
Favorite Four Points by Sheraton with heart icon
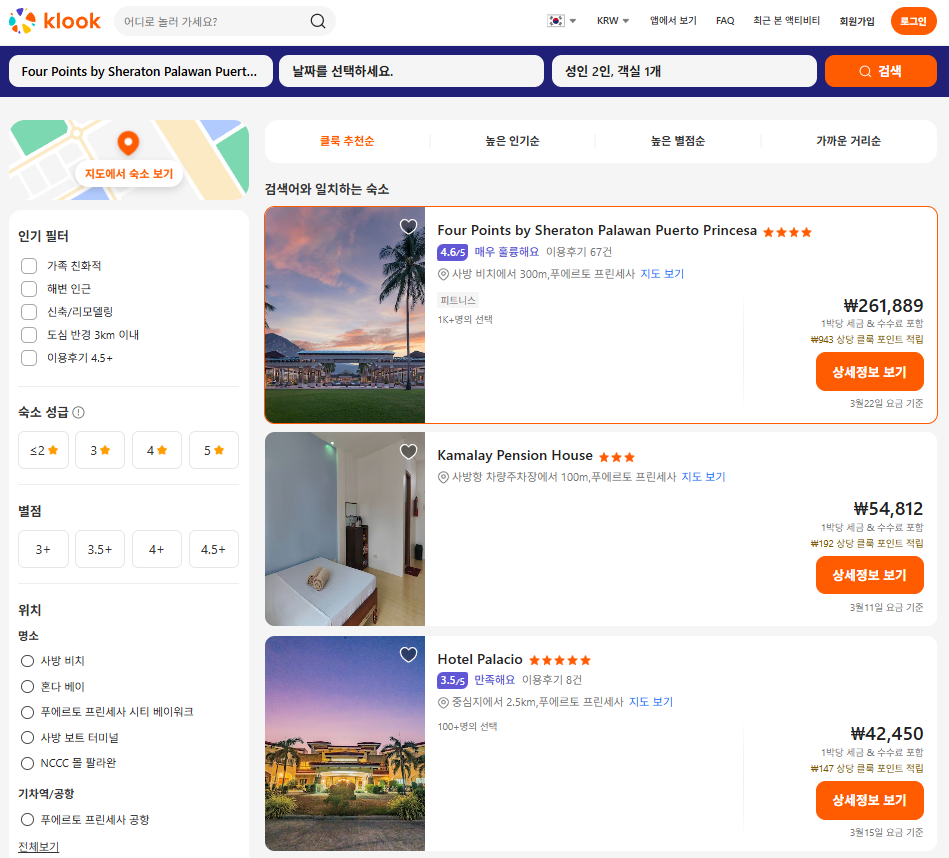(x=409, y=226)
